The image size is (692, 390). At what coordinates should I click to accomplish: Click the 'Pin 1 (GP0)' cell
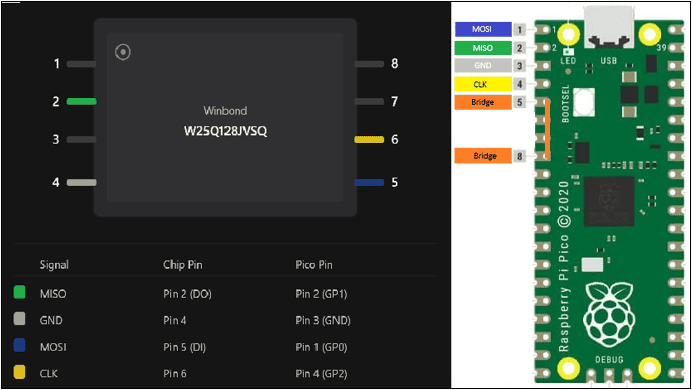tap(321, 347)
